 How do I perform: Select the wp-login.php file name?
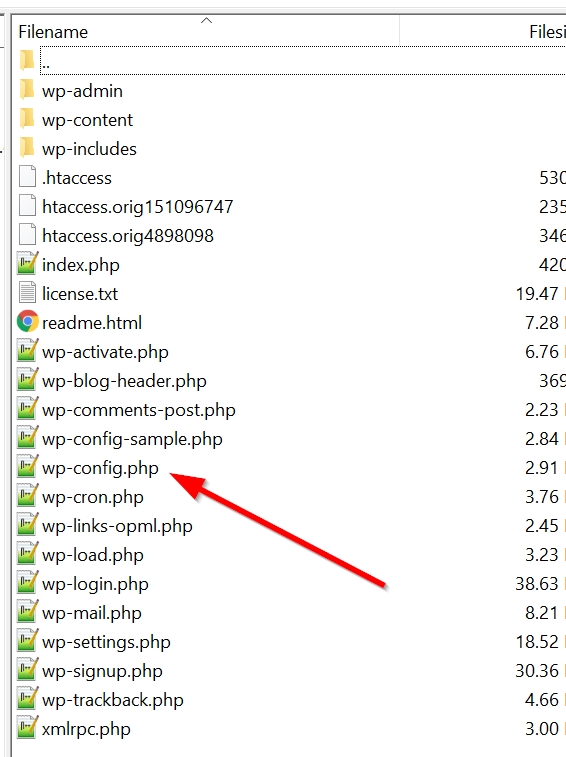coord(95,583)
